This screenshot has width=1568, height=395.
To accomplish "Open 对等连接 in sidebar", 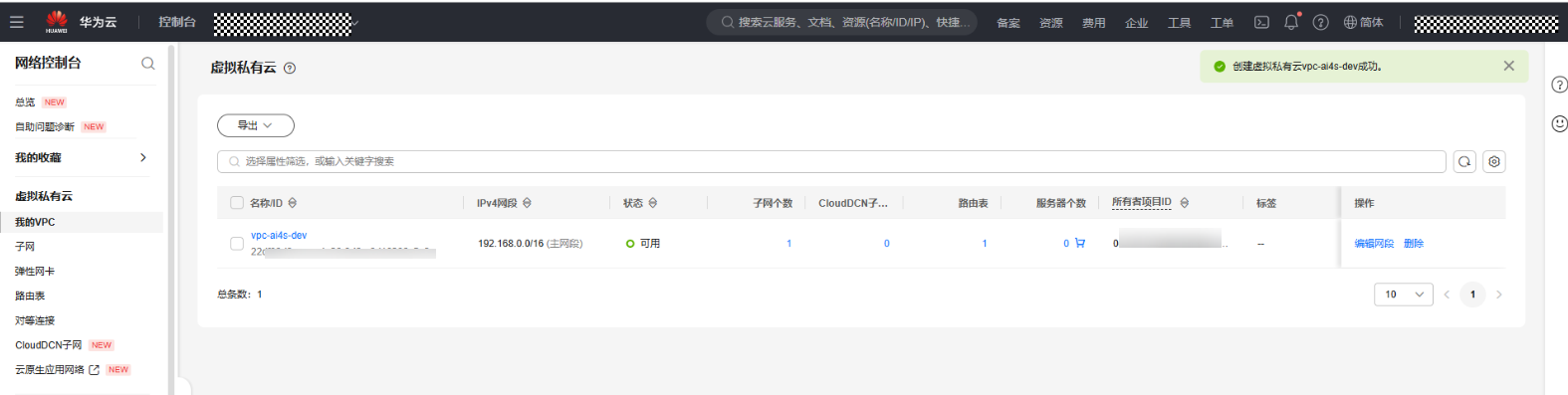I will 35,320.
